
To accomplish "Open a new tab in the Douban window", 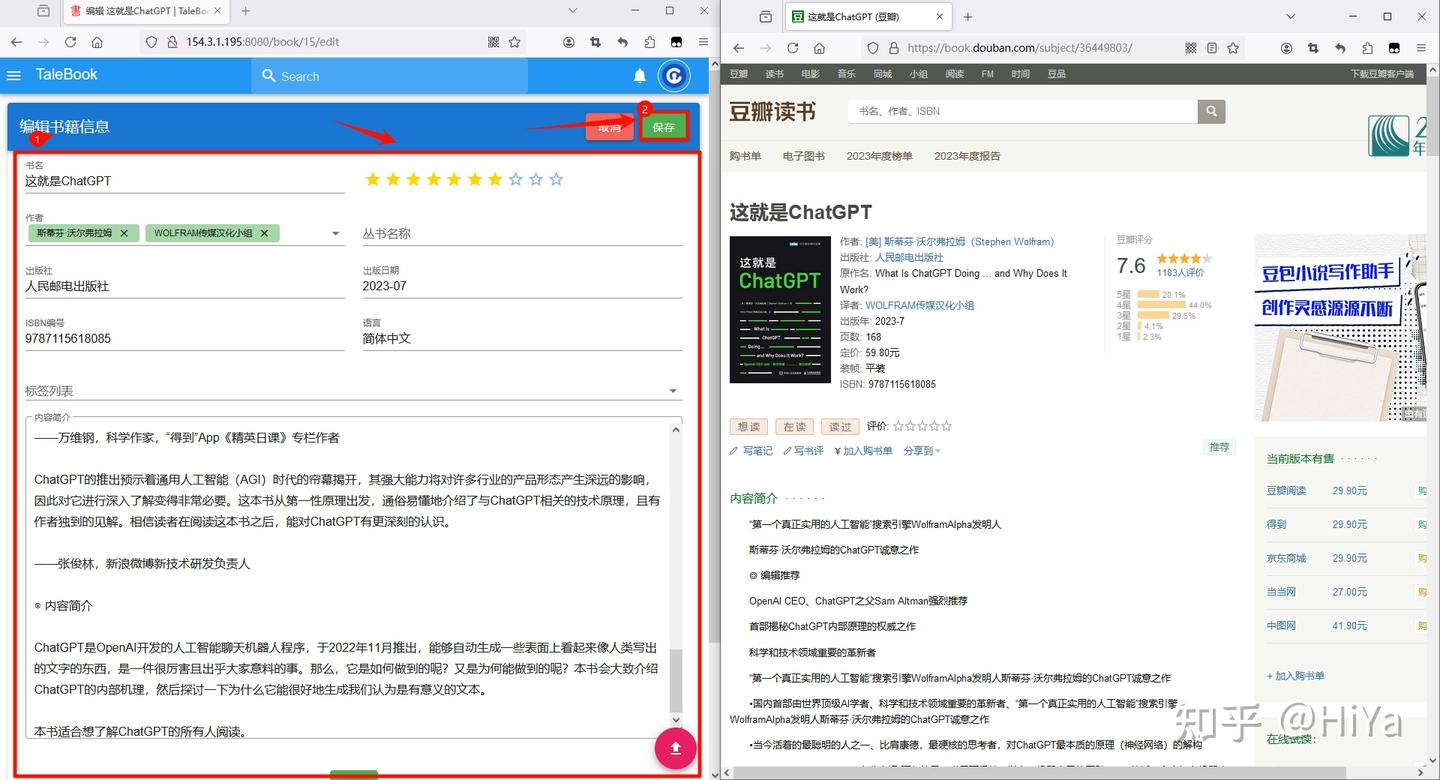I will click(968, 17).
